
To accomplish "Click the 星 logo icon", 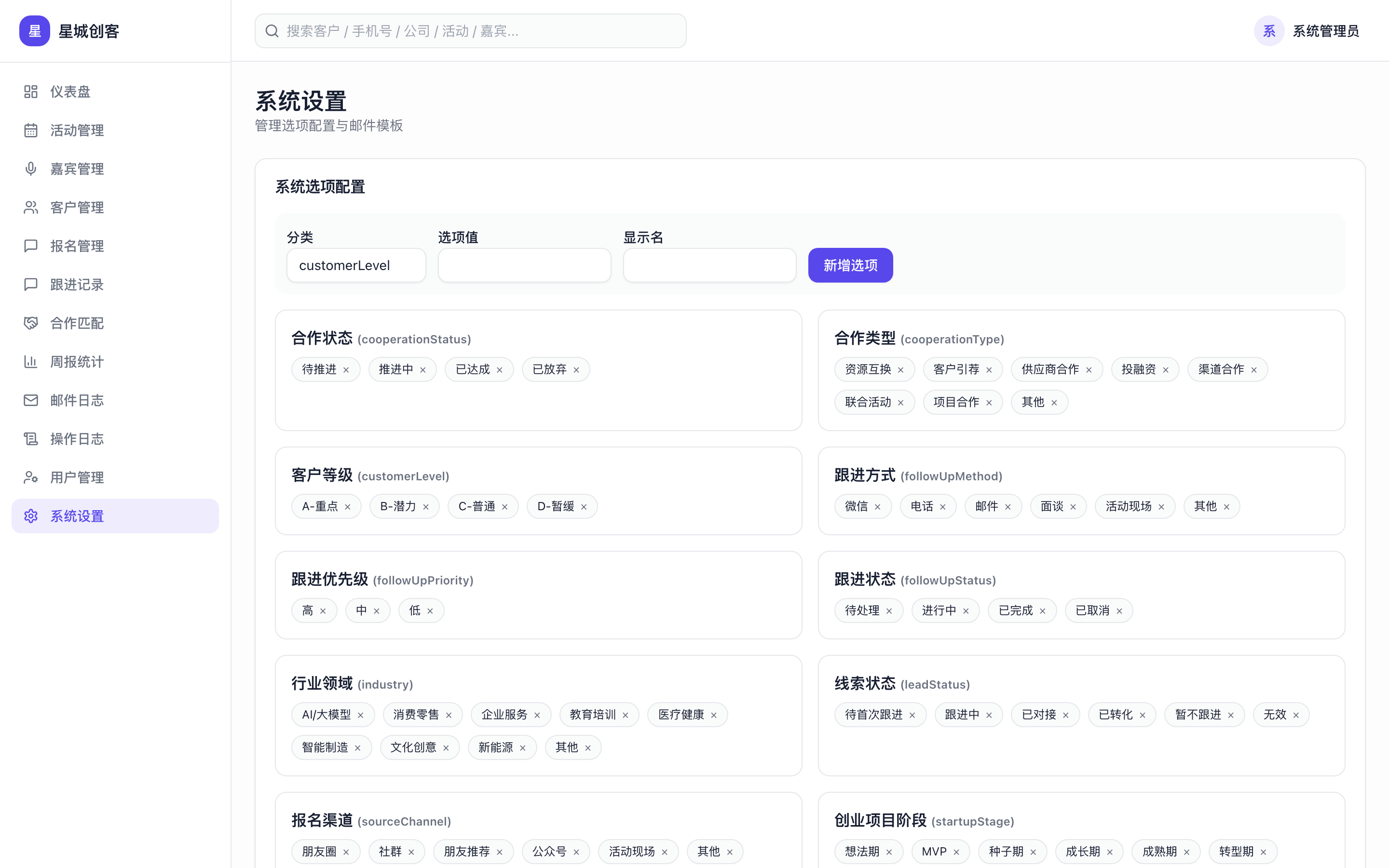I will (x=34, y=31).
